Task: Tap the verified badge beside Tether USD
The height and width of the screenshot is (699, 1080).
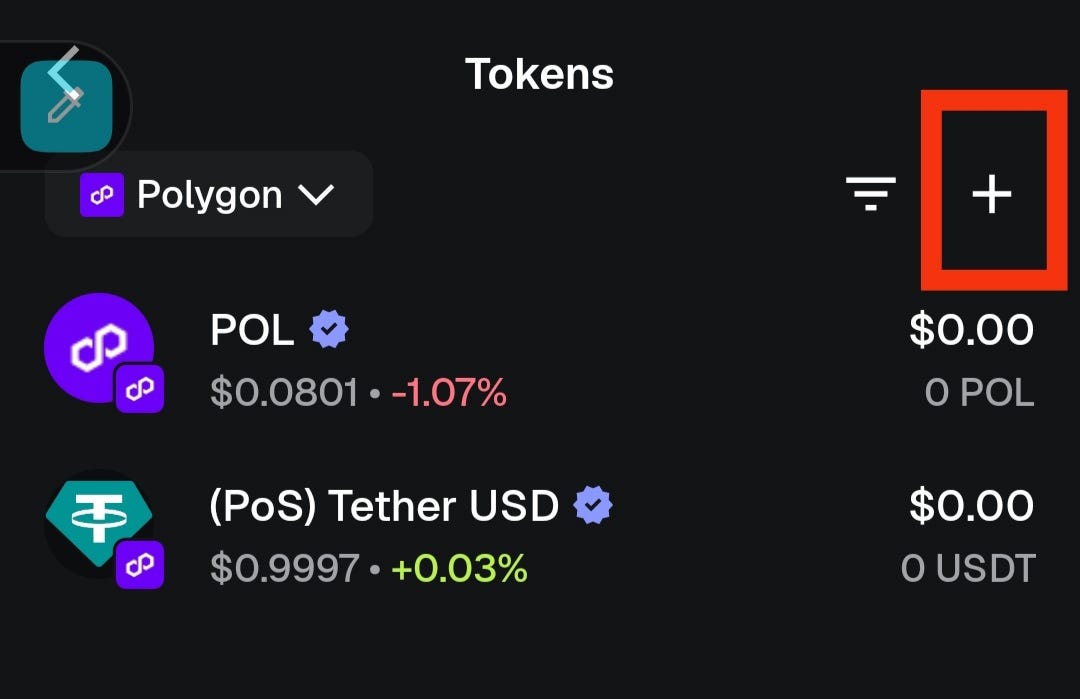Action: tap(593, 505)
